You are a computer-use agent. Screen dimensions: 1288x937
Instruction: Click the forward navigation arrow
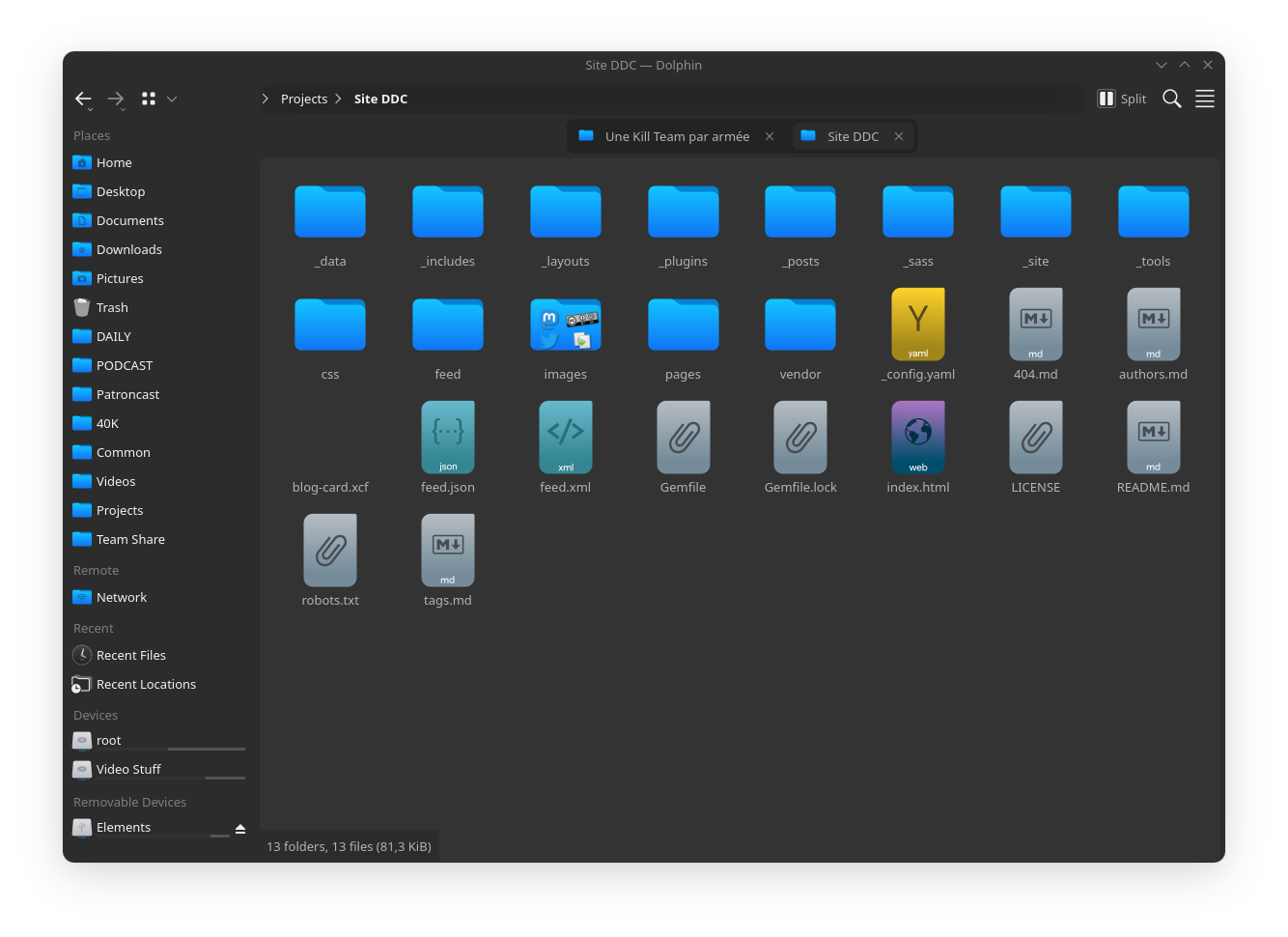(x=116, y=99)
